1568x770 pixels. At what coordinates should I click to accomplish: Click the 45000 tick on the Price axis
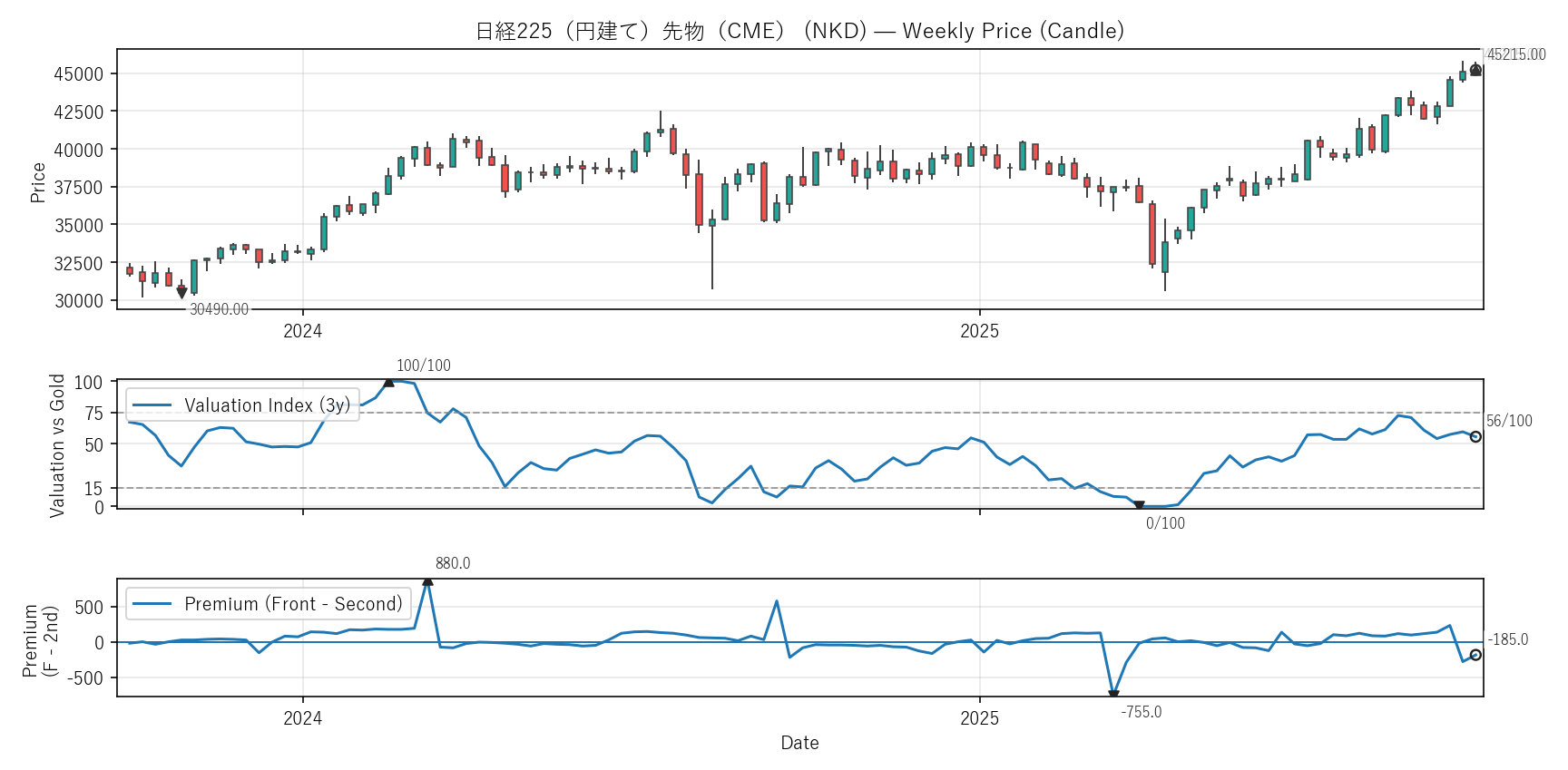pos(79,74)
